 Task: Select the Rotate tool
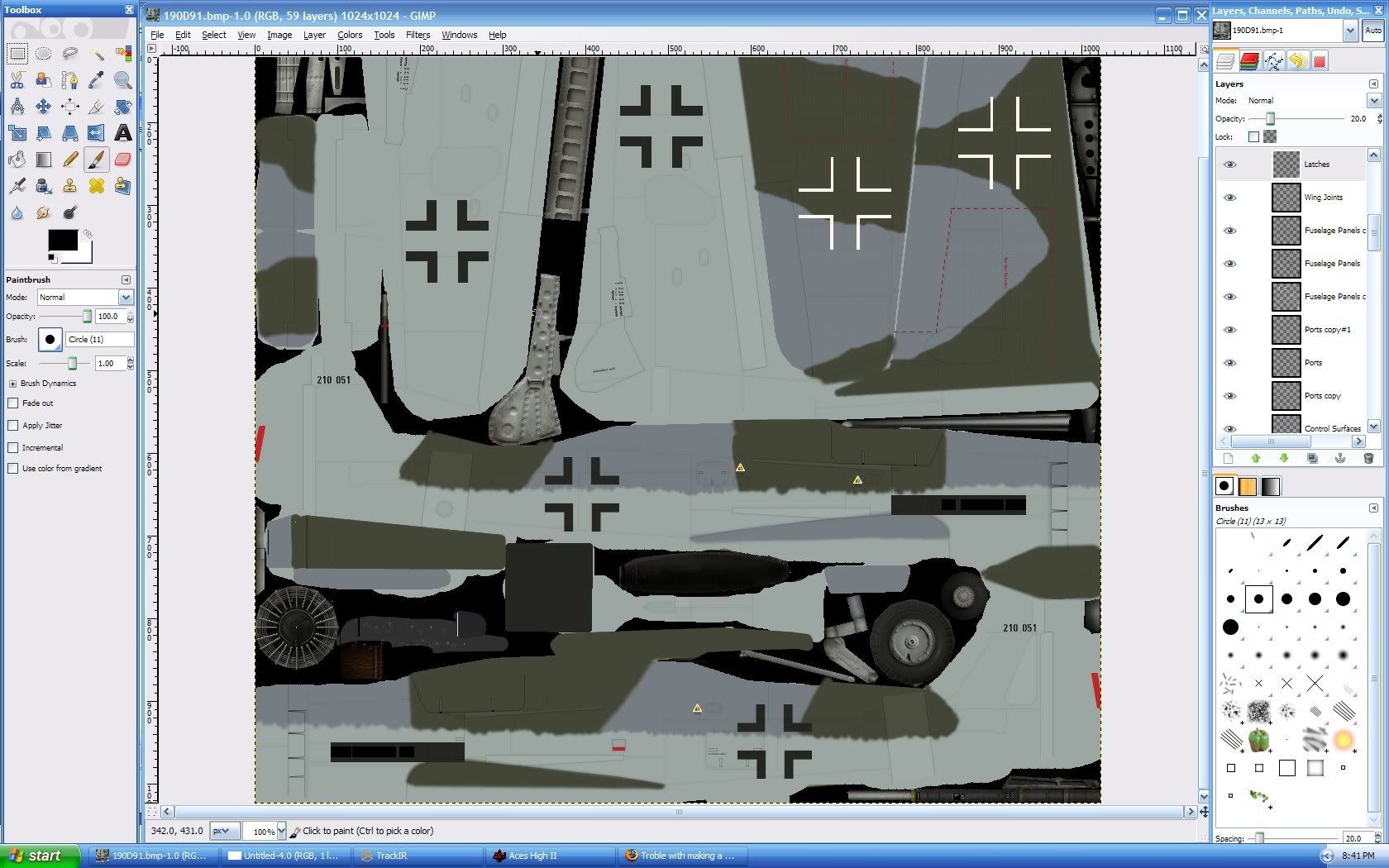pyautogui.click(x=123, y=107)
